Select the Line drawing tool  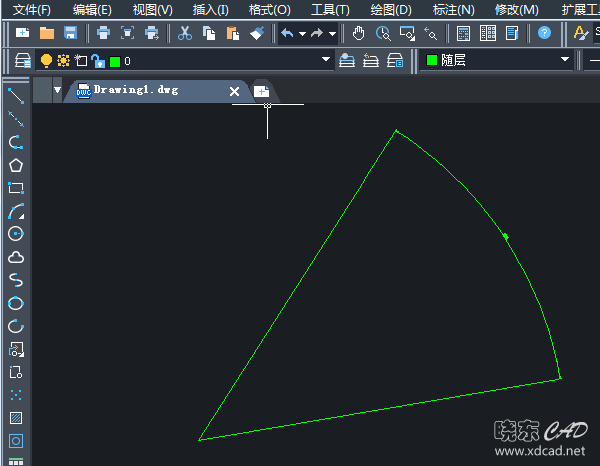pyautogui.click(x=16, y=96)
